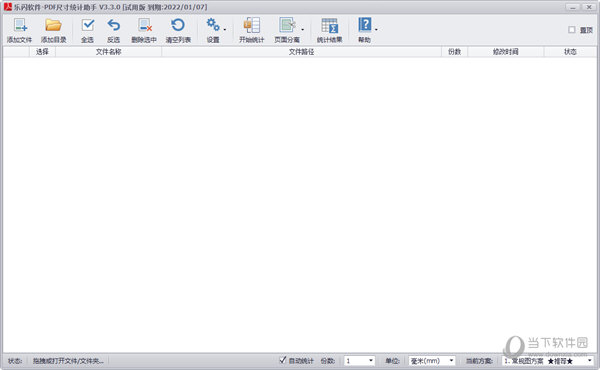Image resolution: width=600 pixels, height=370 pixels.
Task: Click the 份数 column header
Action: click(455, 52)
